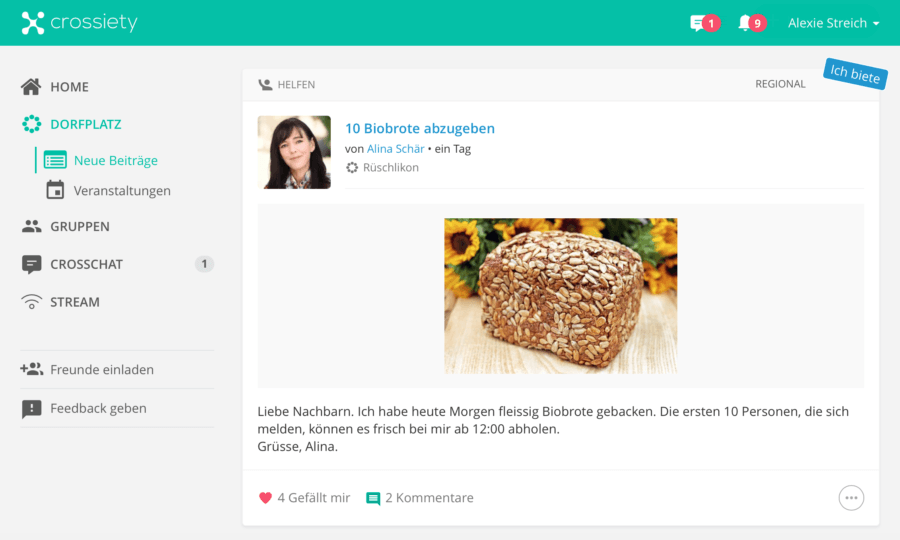Viewport: 900px width, 540px height.
Task: Open Alina Schär's profile photo
Action: (x=294, y=152)
